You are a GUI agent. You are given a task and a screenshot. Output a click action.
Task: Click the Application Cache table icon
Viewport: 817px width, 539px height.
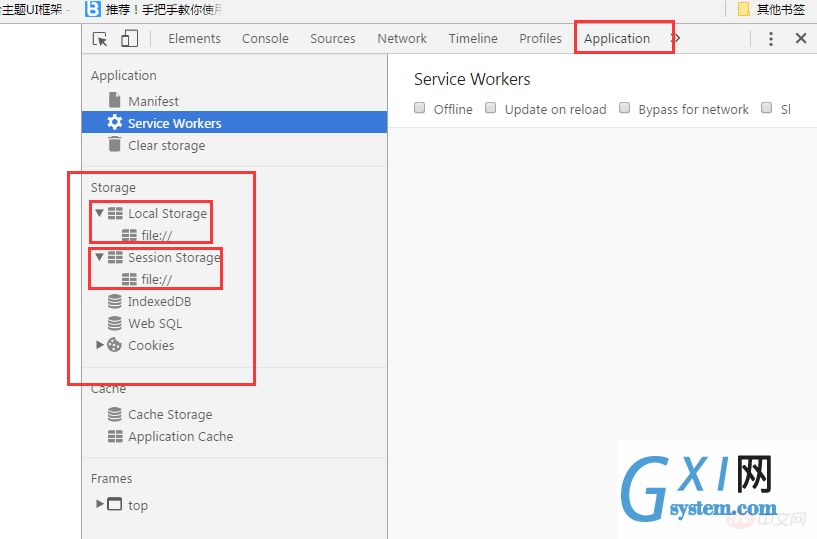(x=115, y=436)
